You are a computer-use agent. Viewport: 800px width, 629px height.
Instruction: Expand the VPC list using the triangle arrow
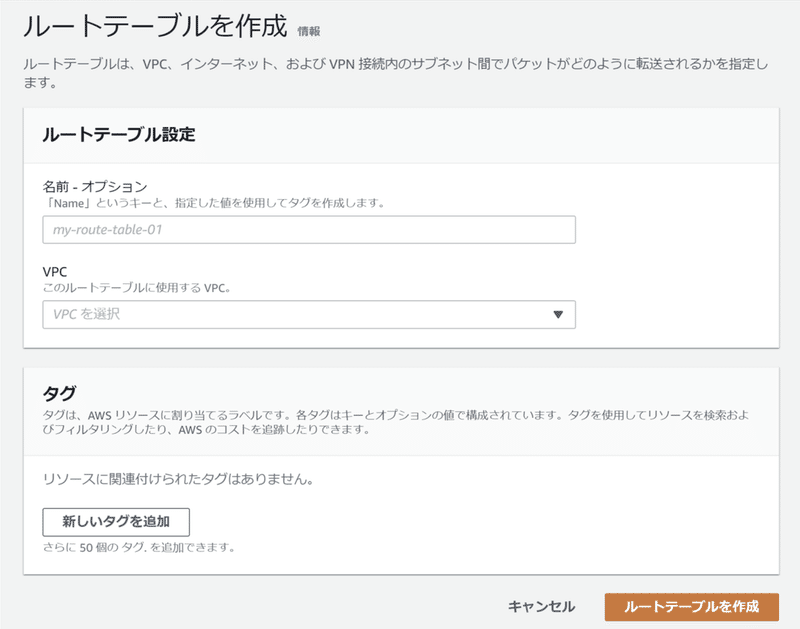point(558,314)
